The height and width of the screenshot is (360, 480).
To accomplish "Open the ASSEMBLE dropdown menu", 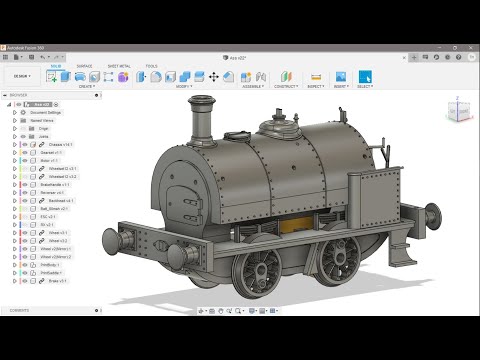I will pyautogui.click(x=253, y=86).
